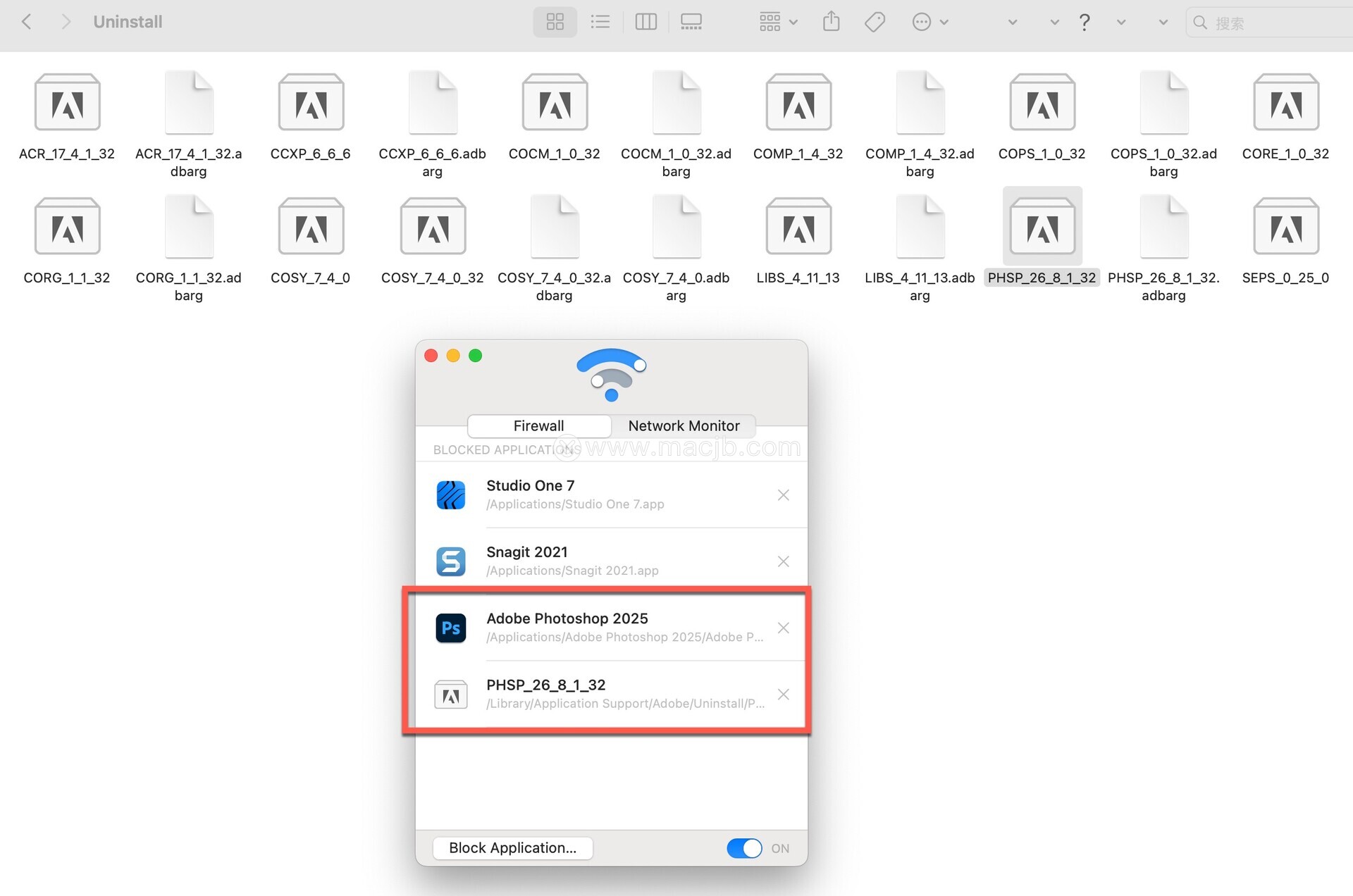The height and width of the screenshot is (896, 1353).
Task: Switch Finder to gallery view
Action: [691, 22]
